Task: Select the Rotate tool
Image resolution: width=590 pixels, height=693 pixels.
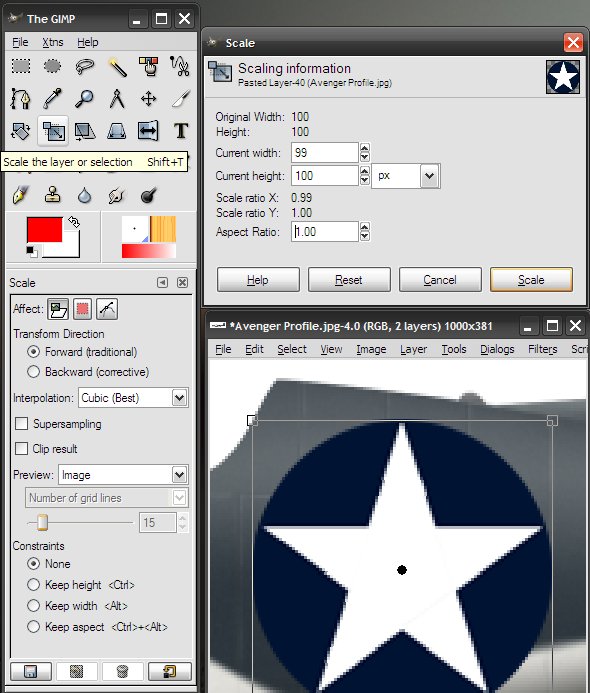Action: coord(21,131)
